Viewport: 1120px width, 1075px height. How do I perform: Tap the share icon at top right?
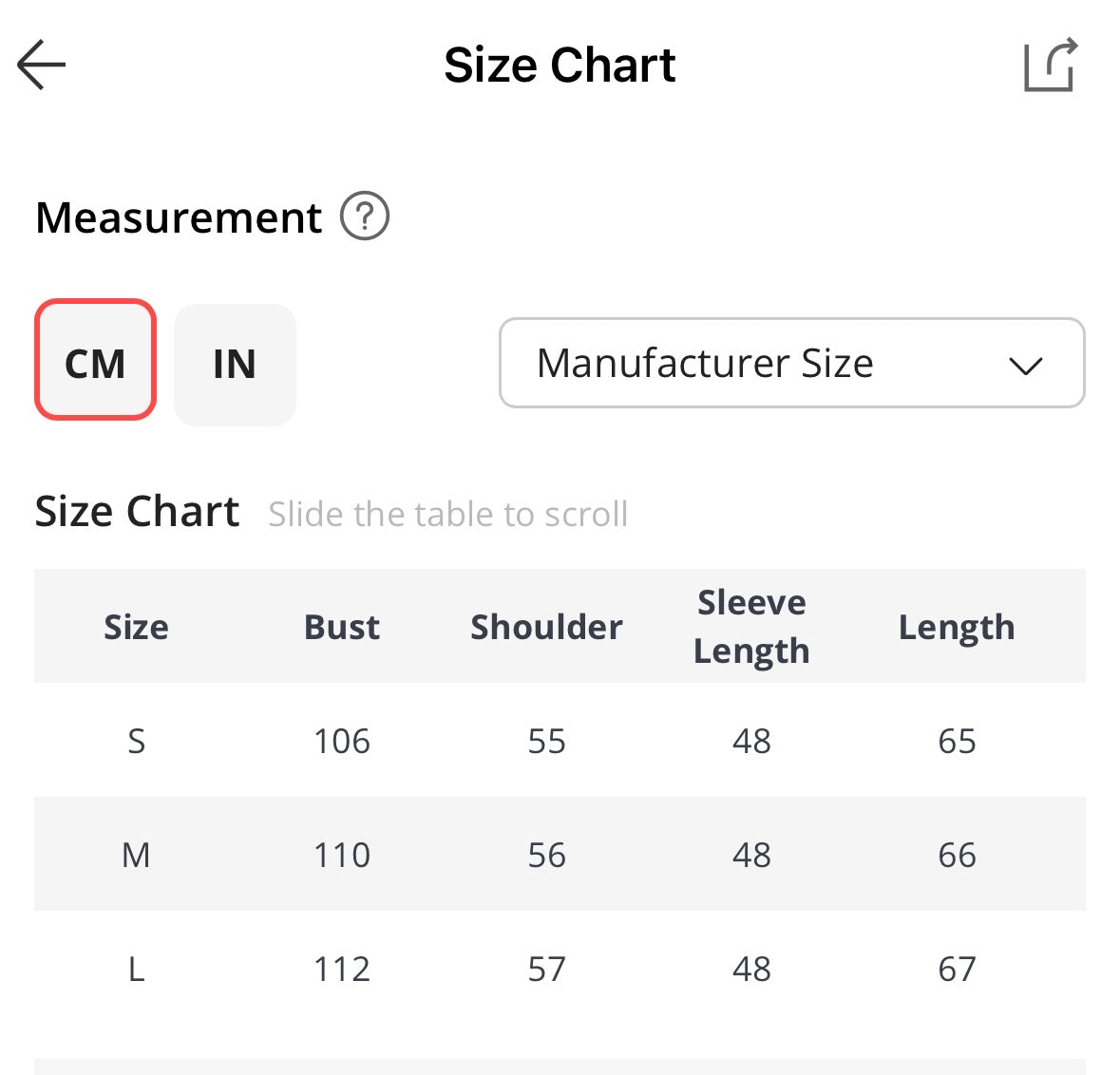[1051, 65]
